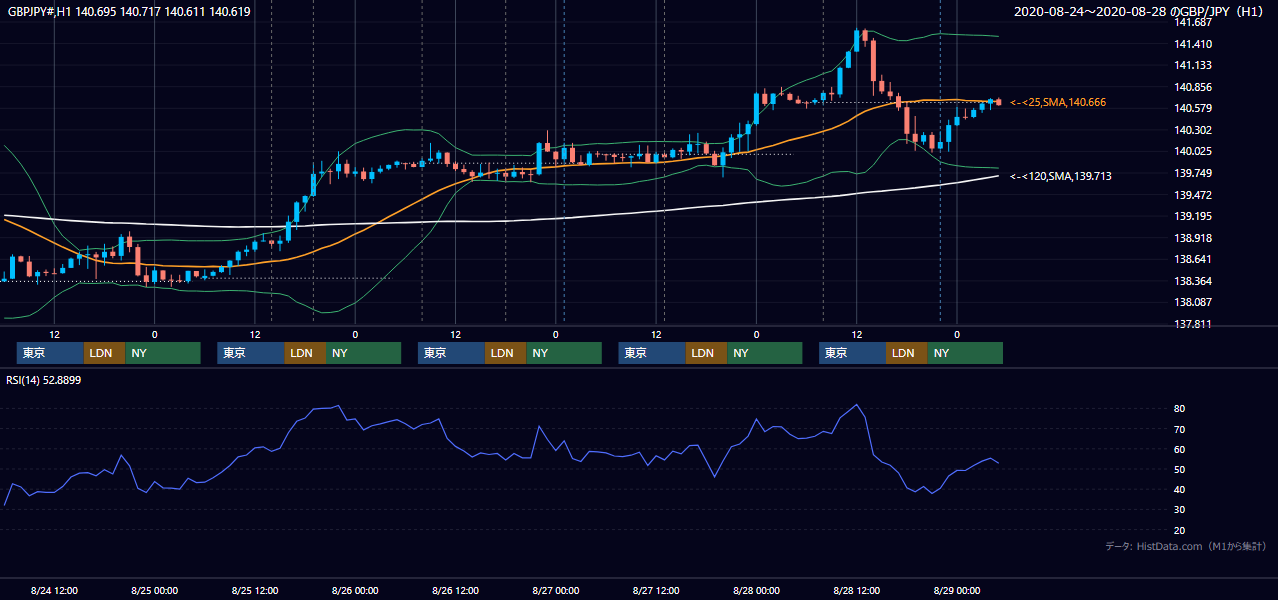Click price axis value 141.687

1193,22
